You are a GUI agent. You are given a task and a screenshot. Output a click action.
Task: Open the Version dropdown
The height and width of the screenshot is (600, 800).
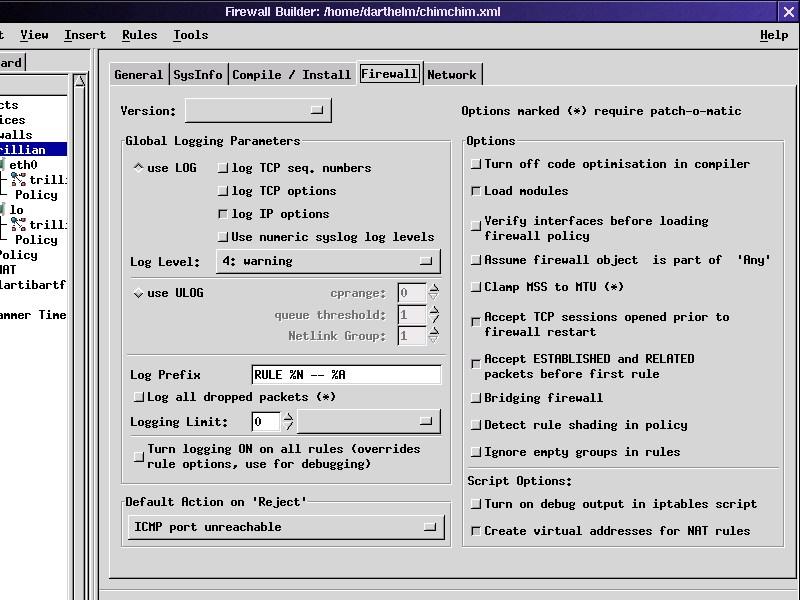(258, 110)
